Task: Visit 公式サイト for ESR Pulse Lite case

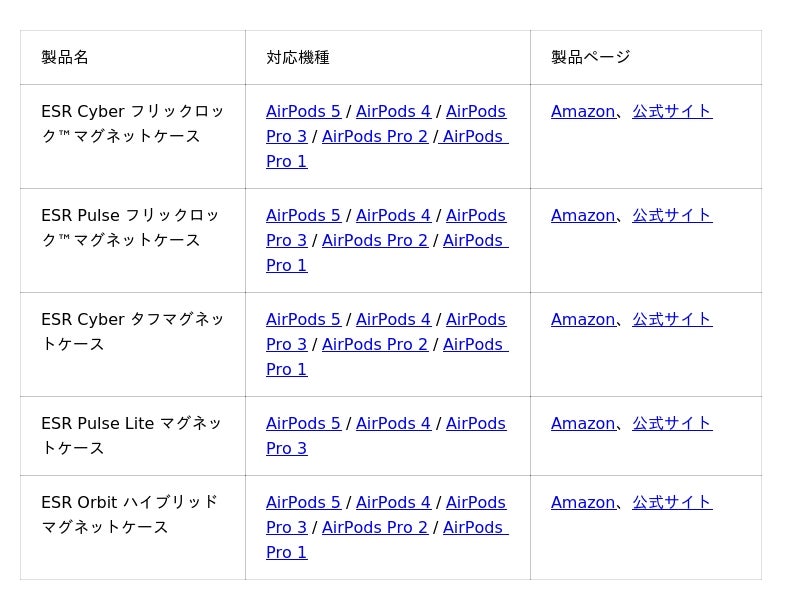Action: coord(672,423)
